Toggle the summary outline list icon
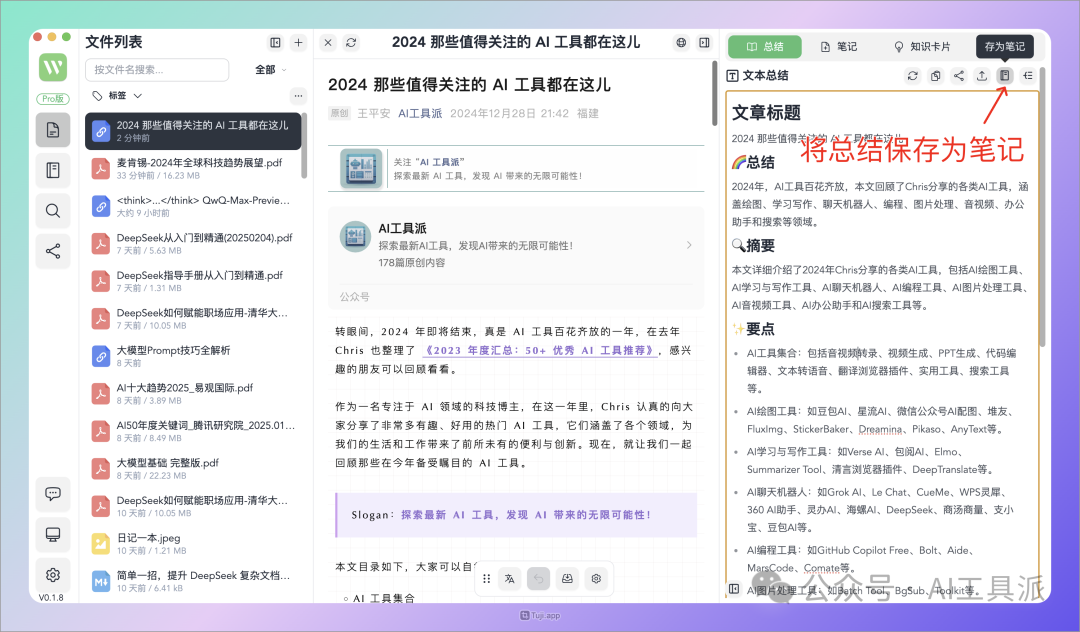Viewport: 1080px width, 632px height. tap(1028, 76)
